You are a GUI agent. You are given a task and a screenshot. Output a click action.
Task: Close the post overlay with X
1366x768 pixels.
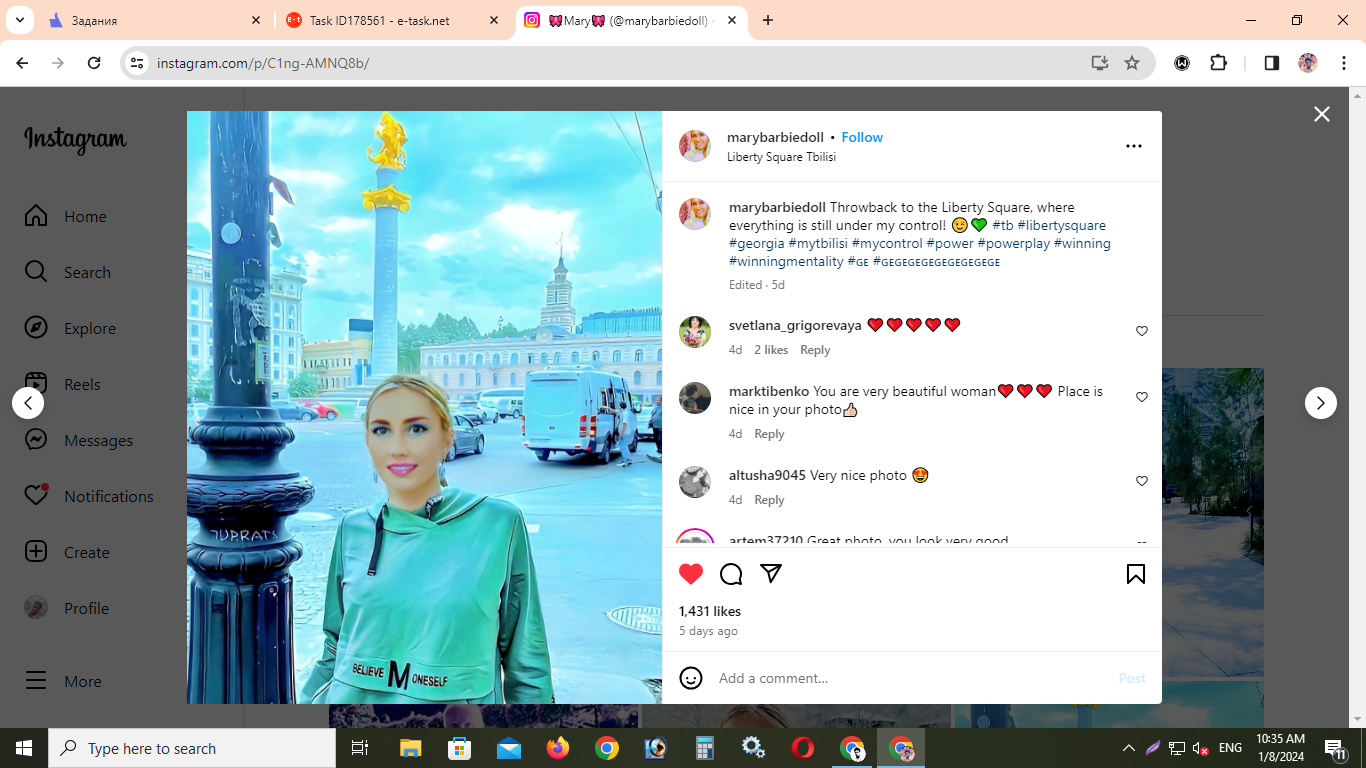click(x=1322, y=114)
